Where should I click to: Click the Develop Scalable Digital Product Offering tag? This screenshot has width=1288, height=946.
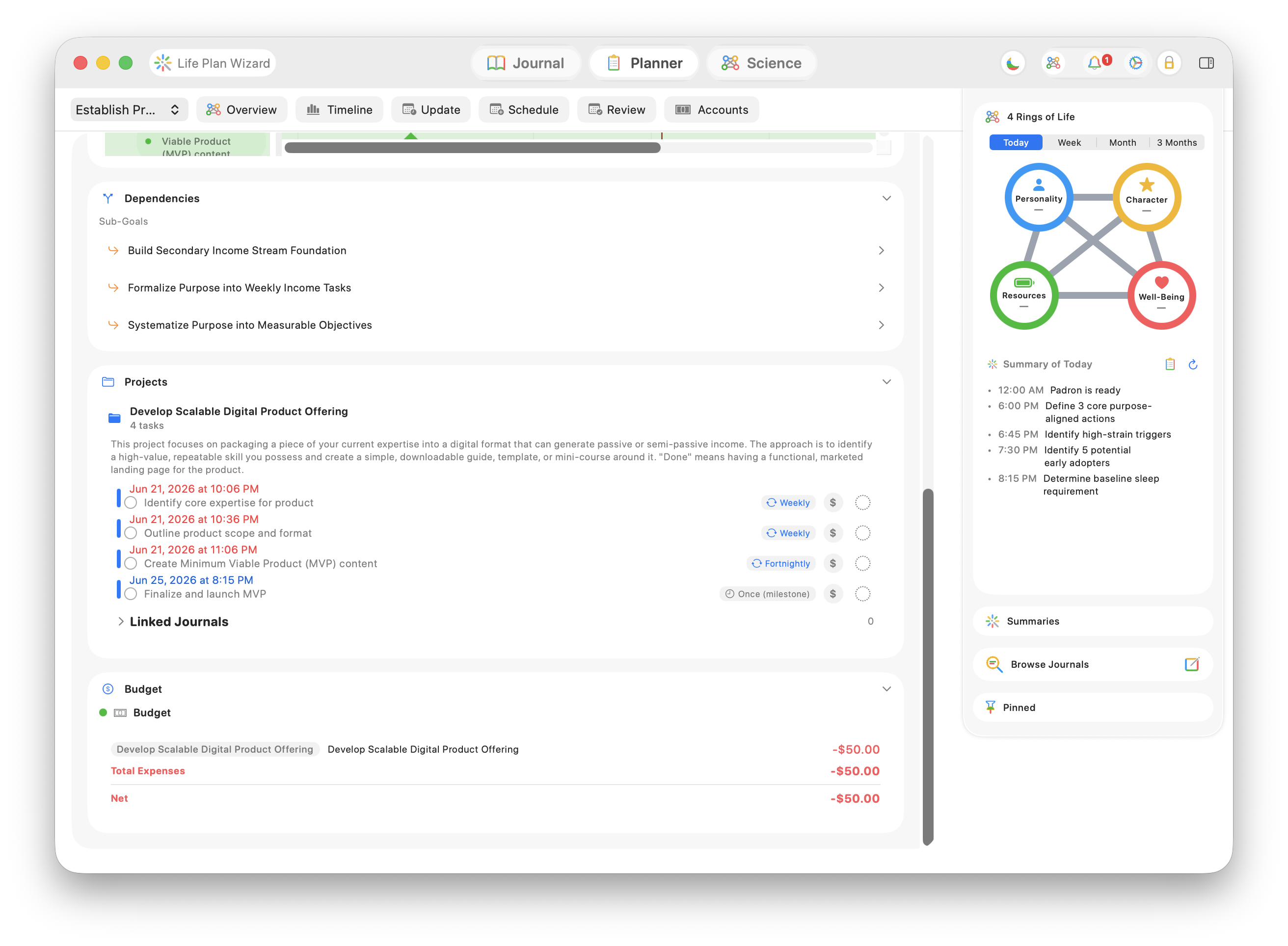coord(215,750)
